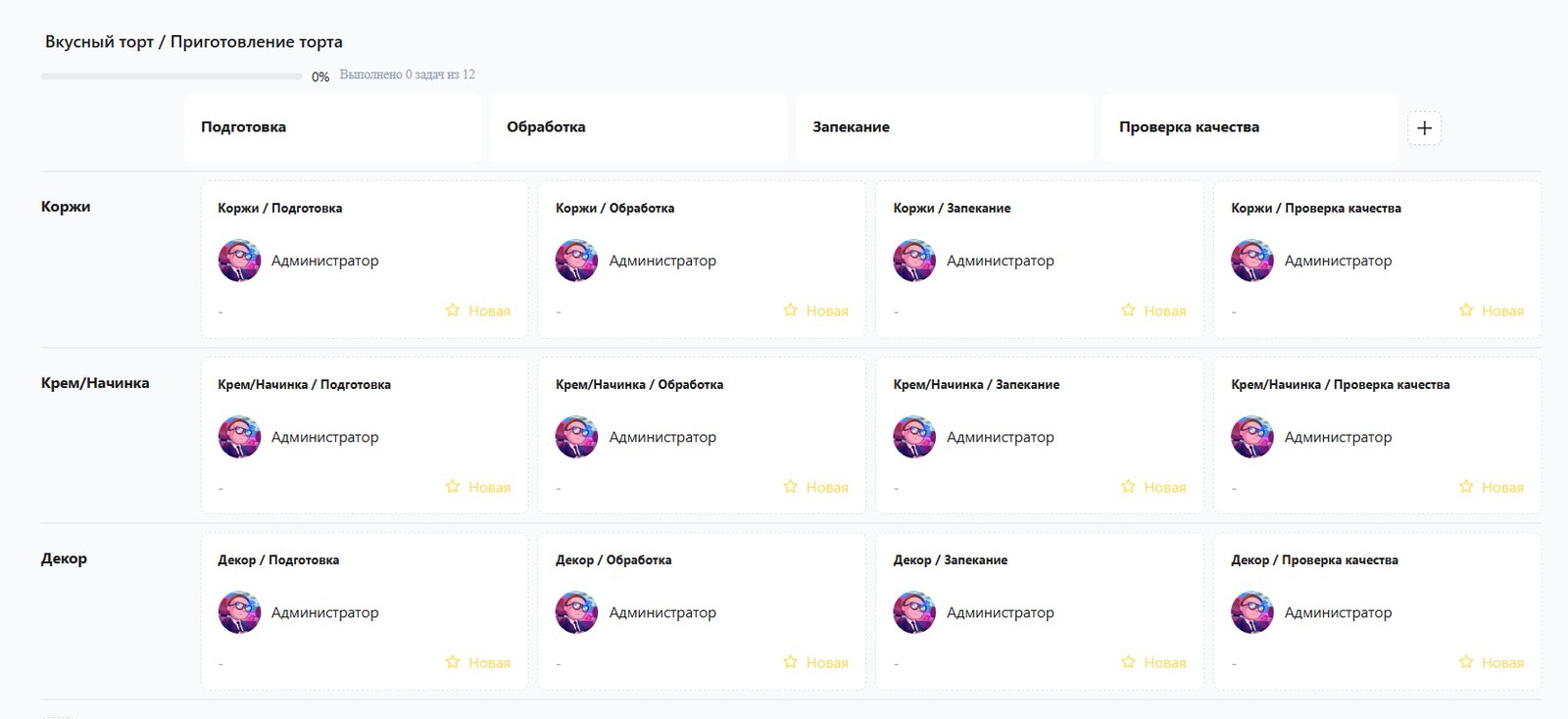Select the Проверка качества column header
Viewport: 1568px width, 719px height.
tap(1250, 127)
